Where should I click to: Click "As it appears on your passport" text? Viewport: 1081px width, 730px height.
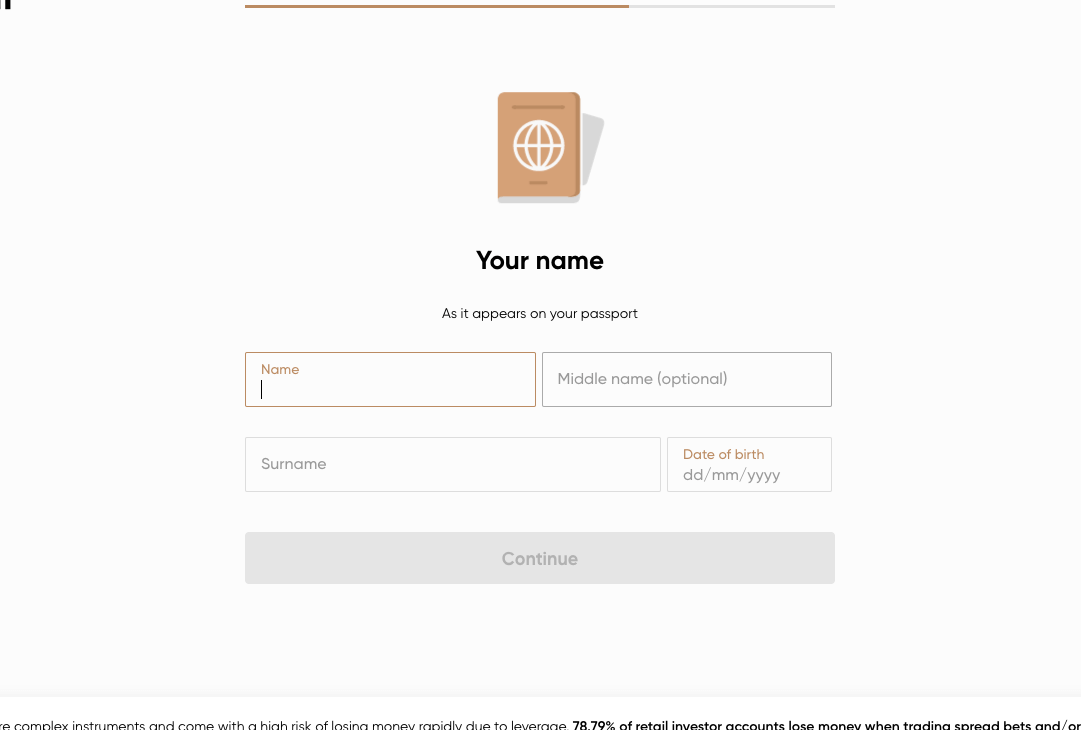(540, 314)
